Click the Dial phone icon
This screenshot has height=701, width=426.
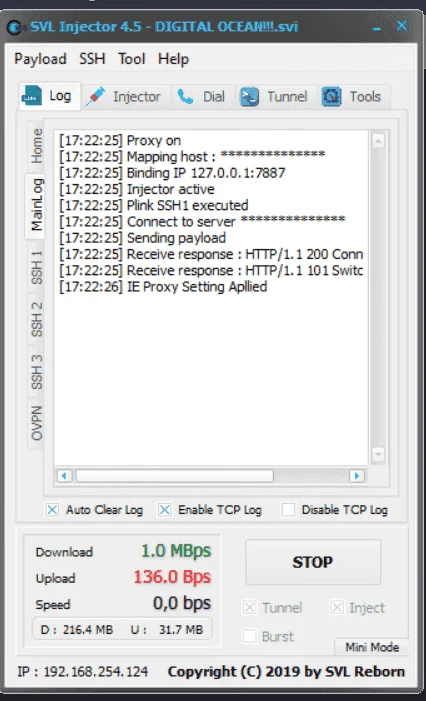click(185, 96)
